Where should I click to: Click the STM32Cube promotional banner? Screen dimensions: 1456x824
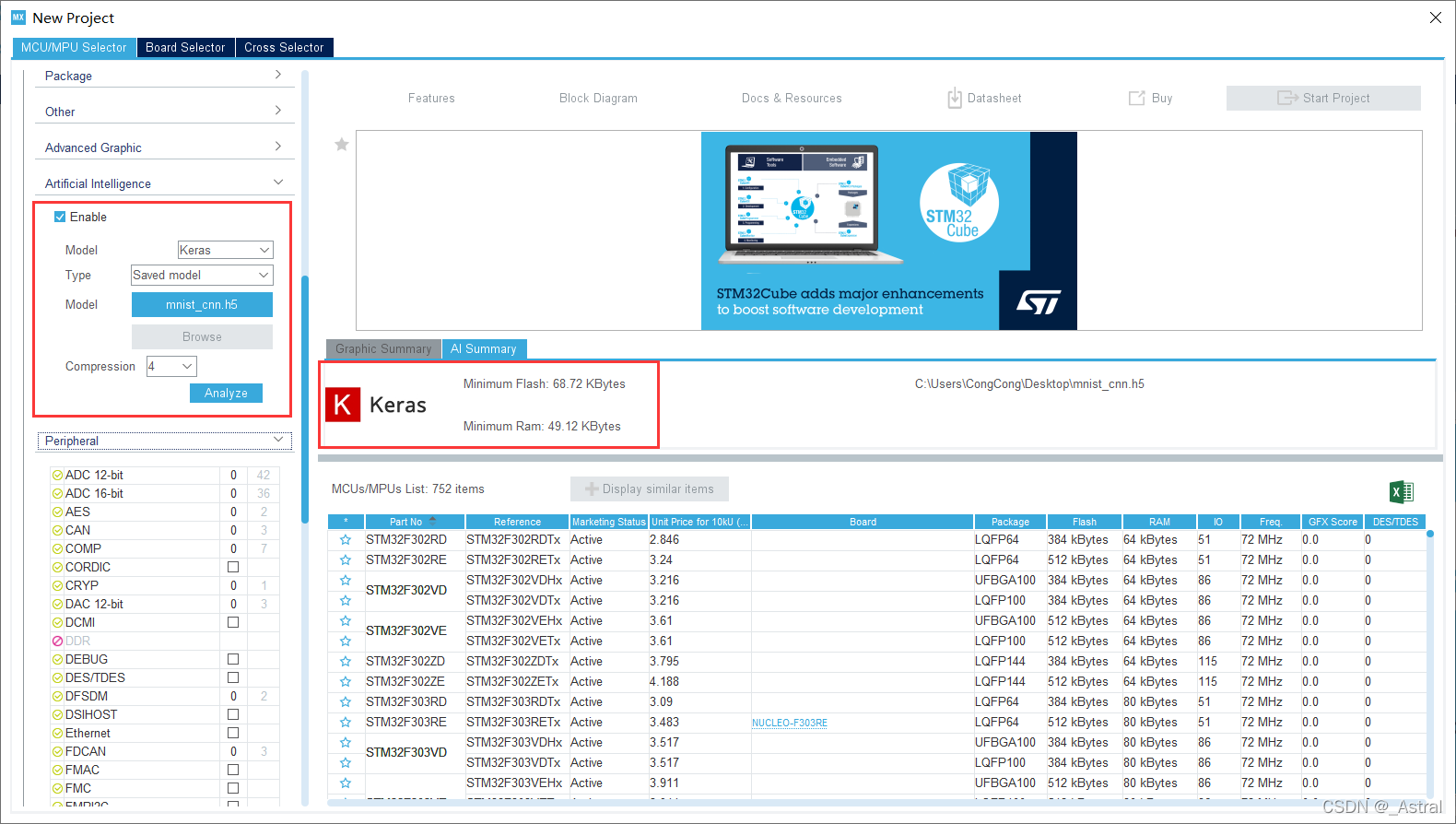point(888,230)
